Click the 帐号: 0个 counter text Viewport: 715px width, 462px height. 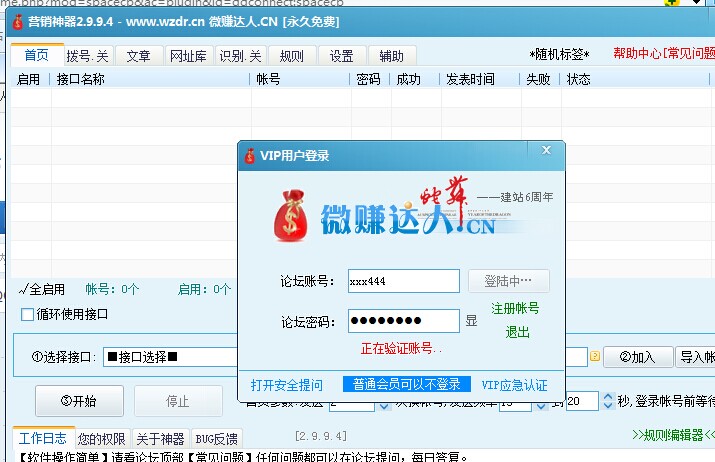[112, 289]
